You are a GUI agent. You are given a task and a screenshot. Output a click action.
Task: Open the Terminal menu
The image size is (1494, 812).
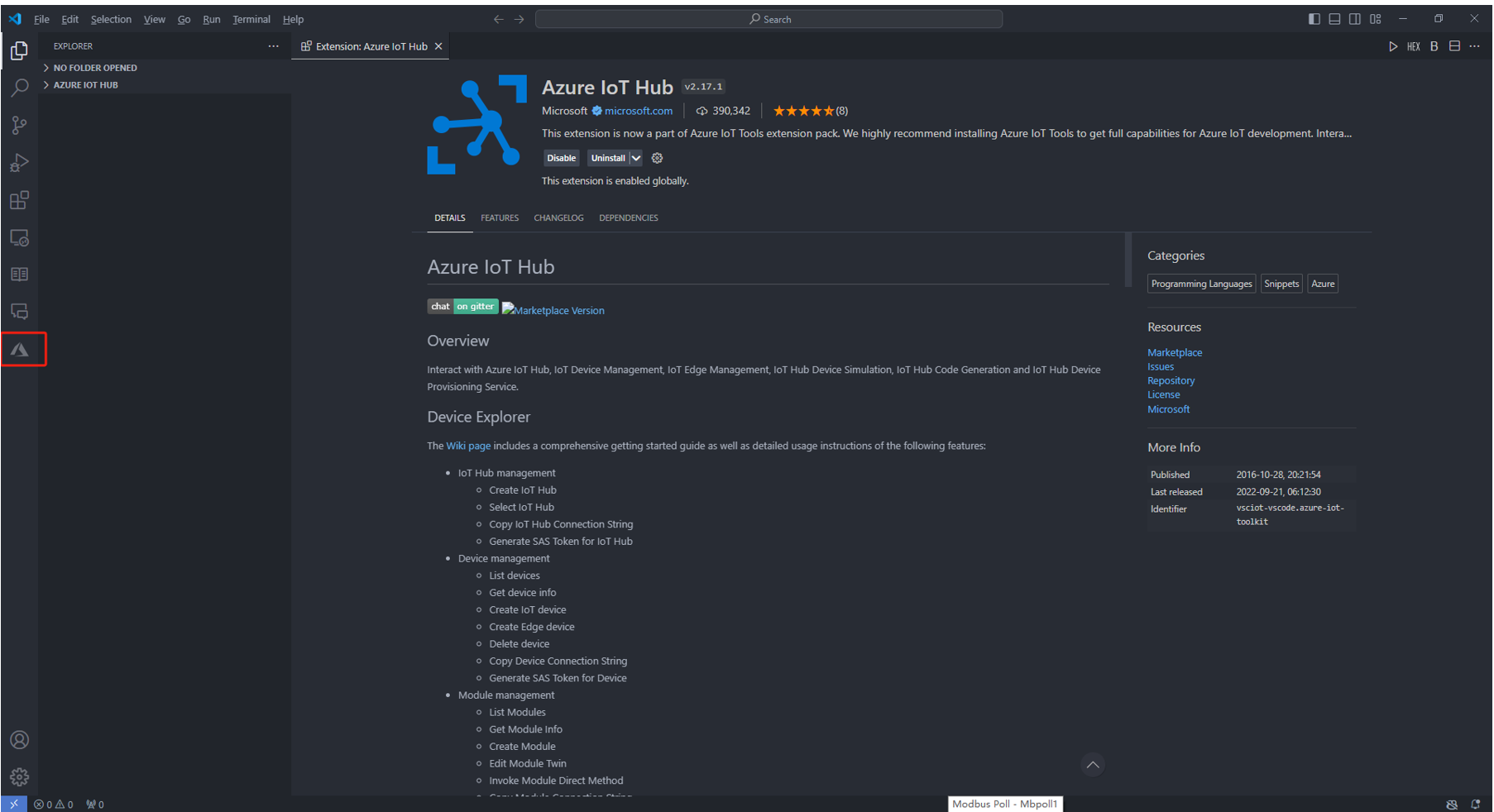[251, 19]
